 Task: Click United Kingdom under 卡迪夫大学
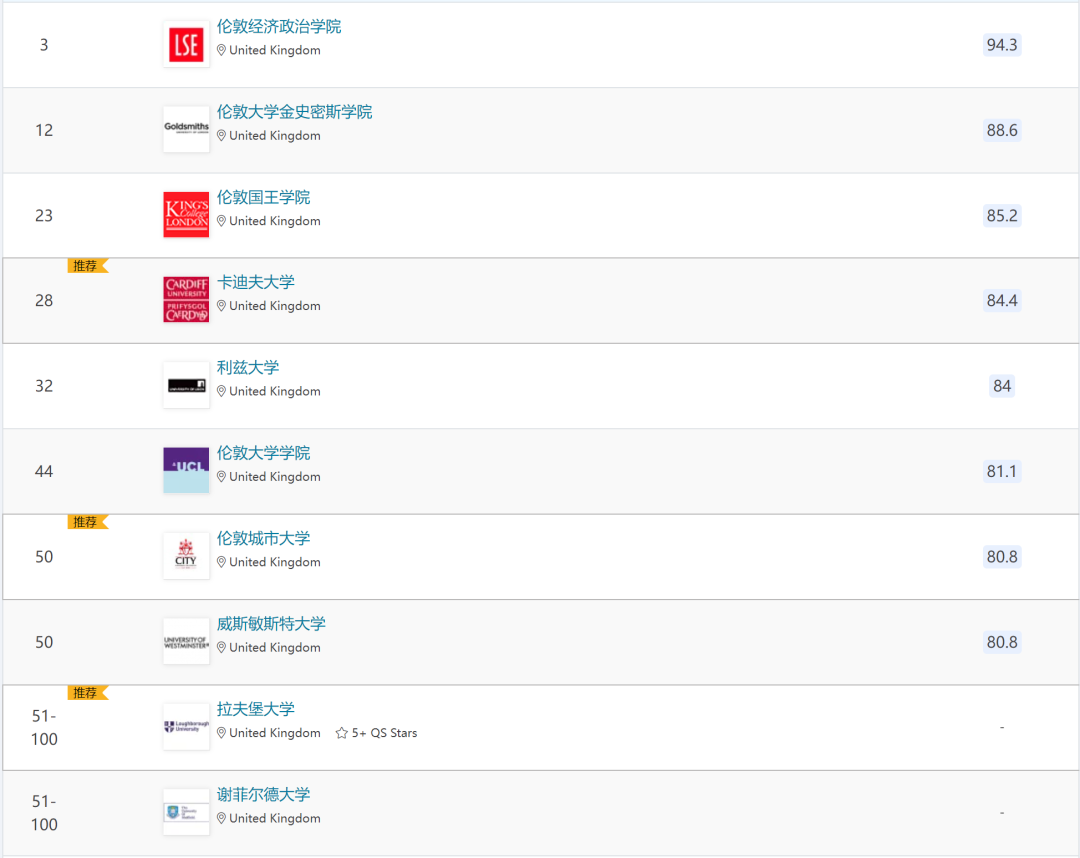click(x=275, y=306)
